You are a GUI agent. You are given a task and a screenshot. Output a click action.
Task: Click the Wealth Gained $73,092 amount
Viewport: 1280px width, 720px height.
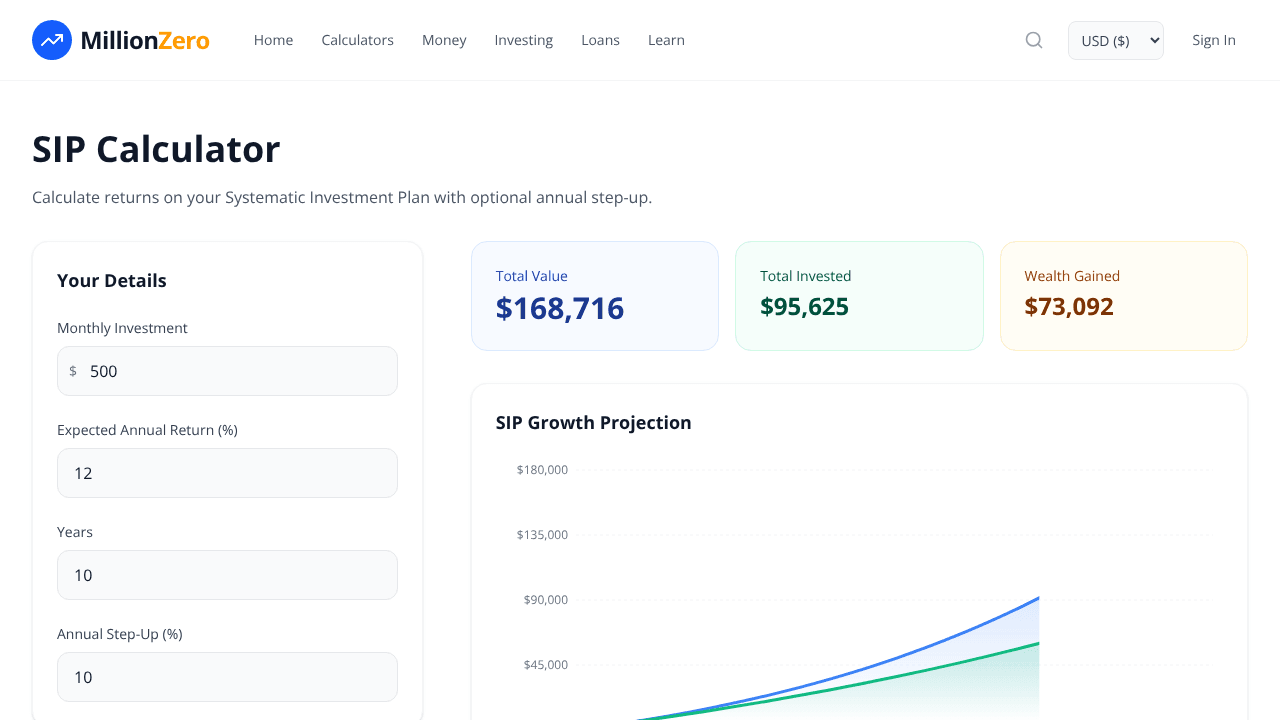pos(1069,306)
